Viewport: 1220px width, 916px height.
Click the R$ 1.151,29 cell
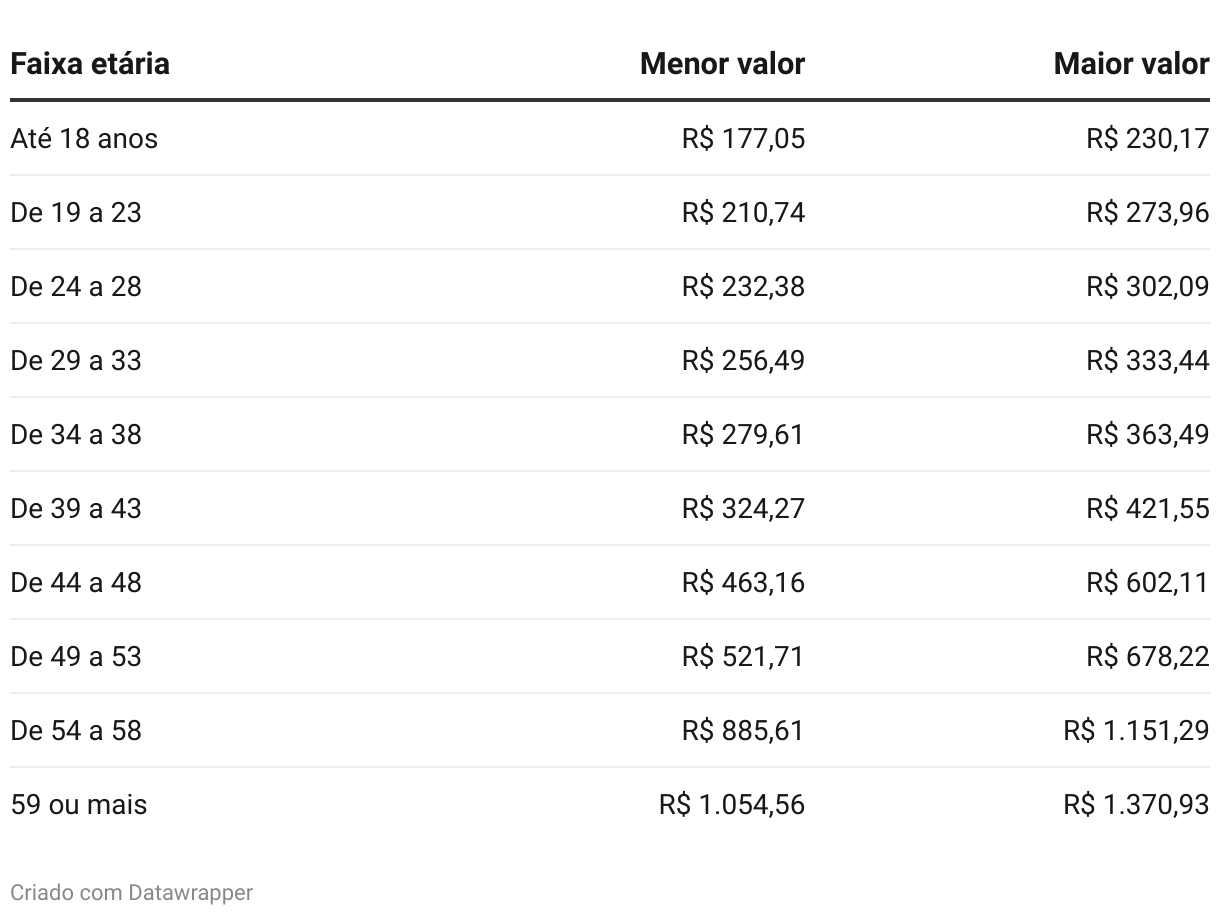click(x=1136, y=730)
